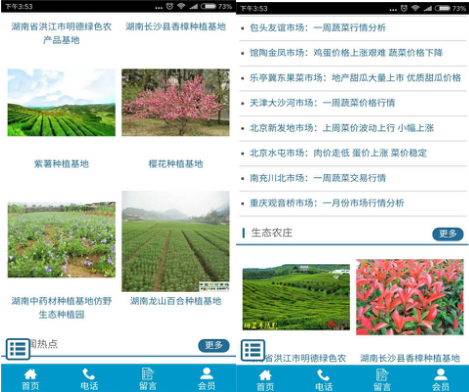Select the red leaf plant thumbnail
469x392 pixels.
click(x=410, y=297)
